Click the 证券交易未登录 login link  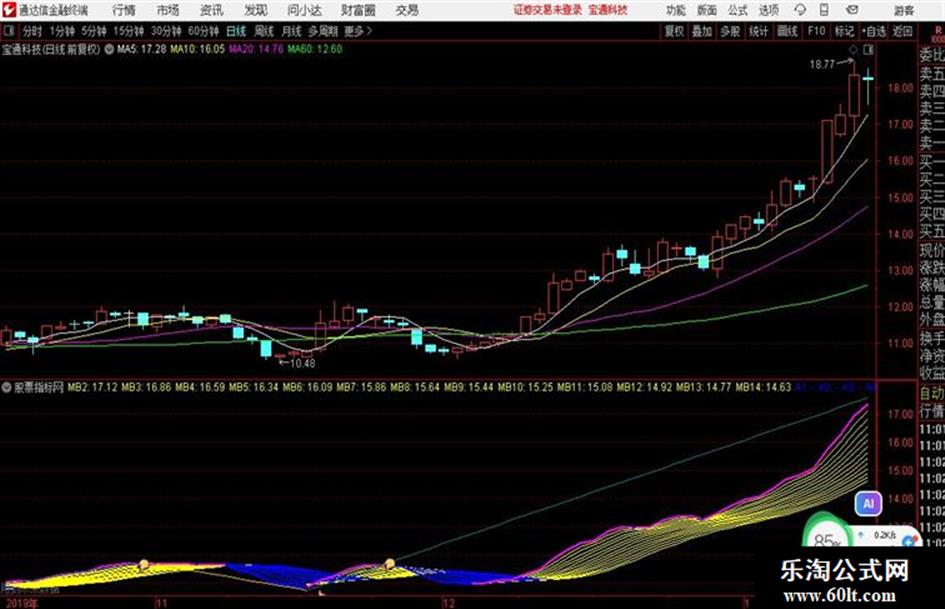click(x=548, y=10)
